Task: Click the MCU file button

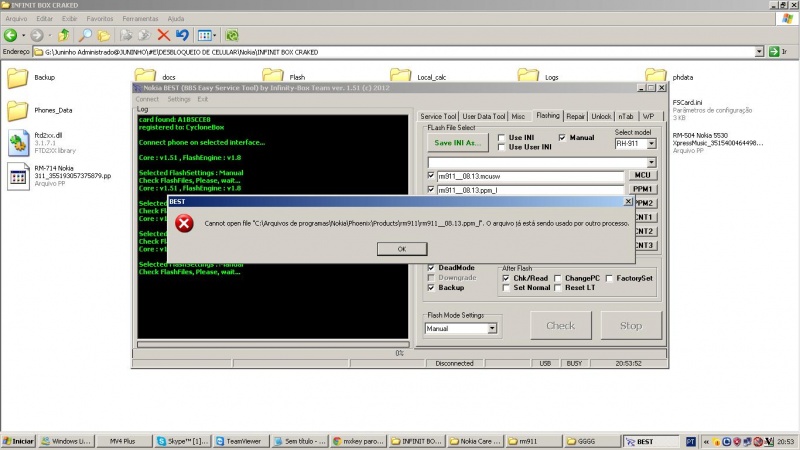Action: [642, 175]
